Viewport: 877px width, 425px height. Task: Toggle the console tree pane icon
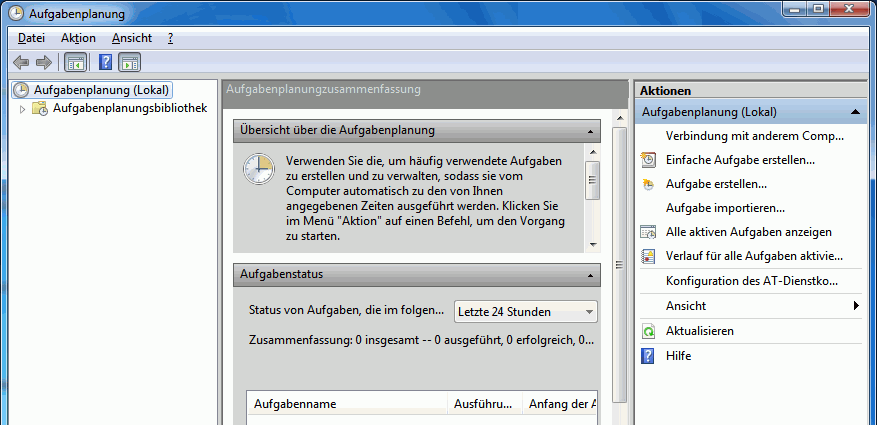(75, 62)
